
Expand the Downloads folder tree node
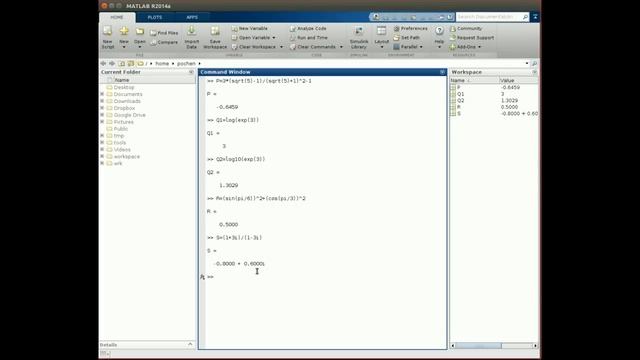click(x=102, y=101)
